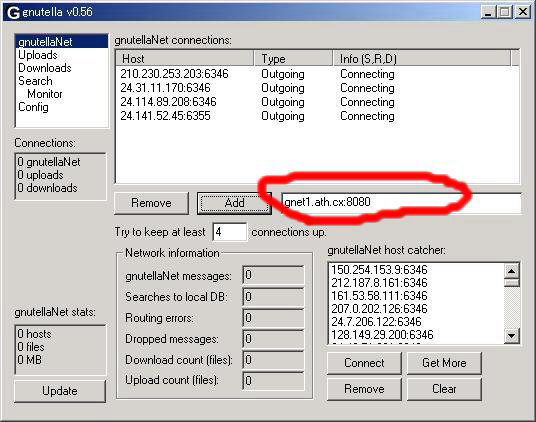Screen dimensions: 536x422
Task: Select connection 24.31.11.170:6346
Action: tap(165, 88)
